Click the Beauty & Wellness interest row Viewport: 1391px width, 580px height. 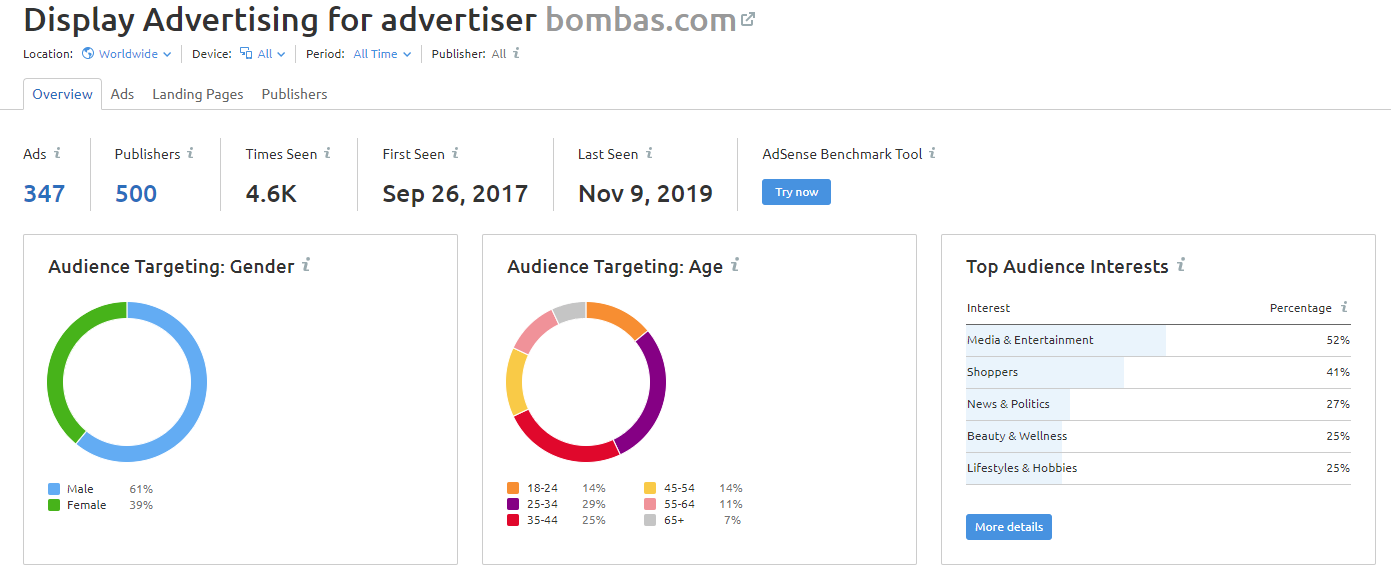(x=1158, y=436)
